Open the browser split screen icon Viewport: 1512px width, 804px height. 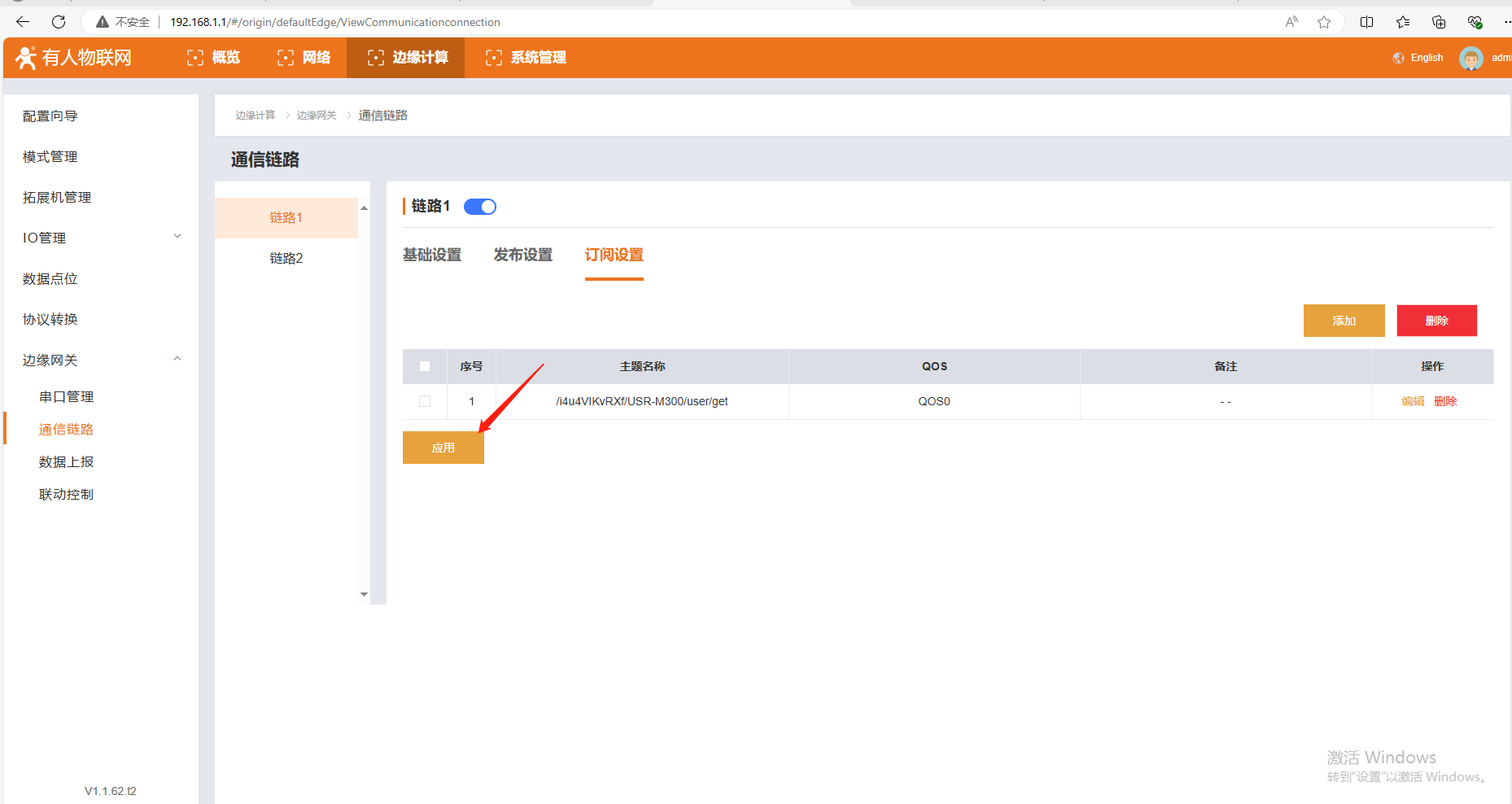coord(1366,22)
